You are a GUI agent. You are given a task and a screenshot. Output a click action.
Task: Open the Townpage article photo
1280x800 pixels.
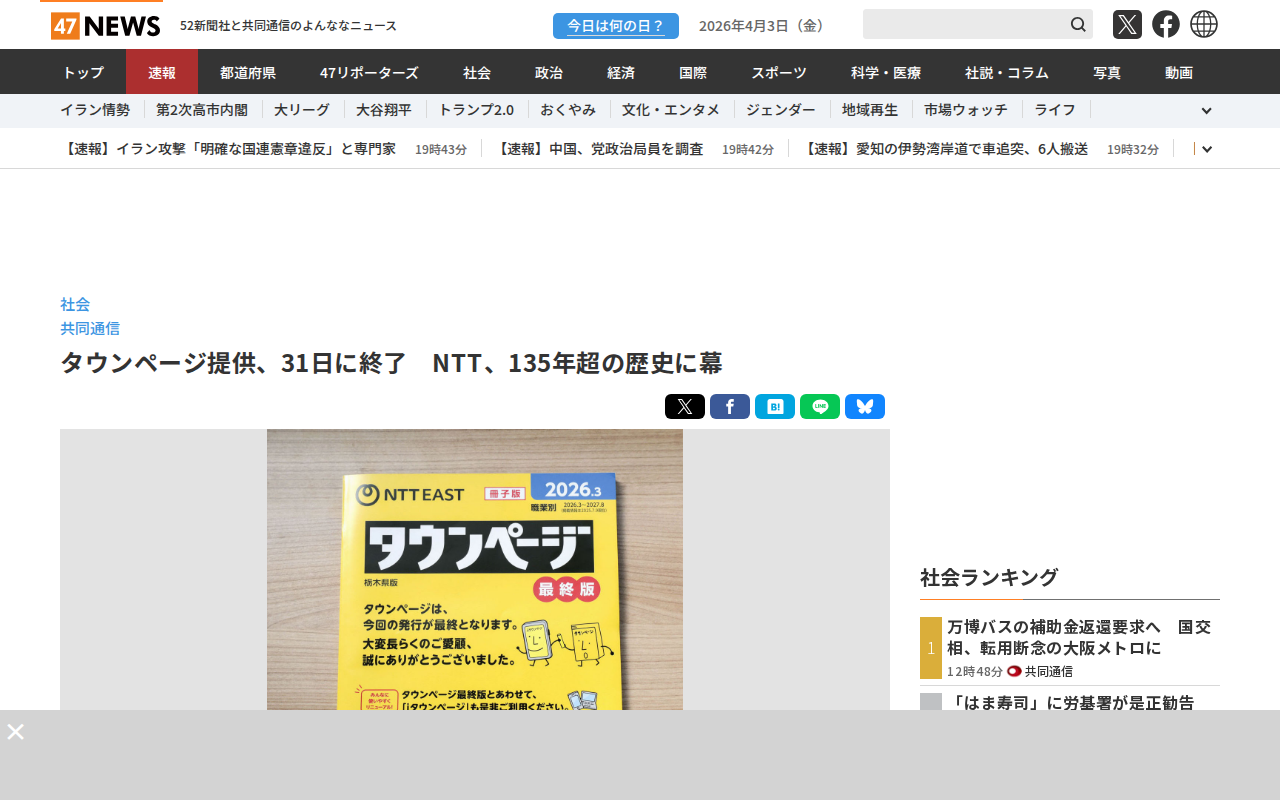point(475,569)
